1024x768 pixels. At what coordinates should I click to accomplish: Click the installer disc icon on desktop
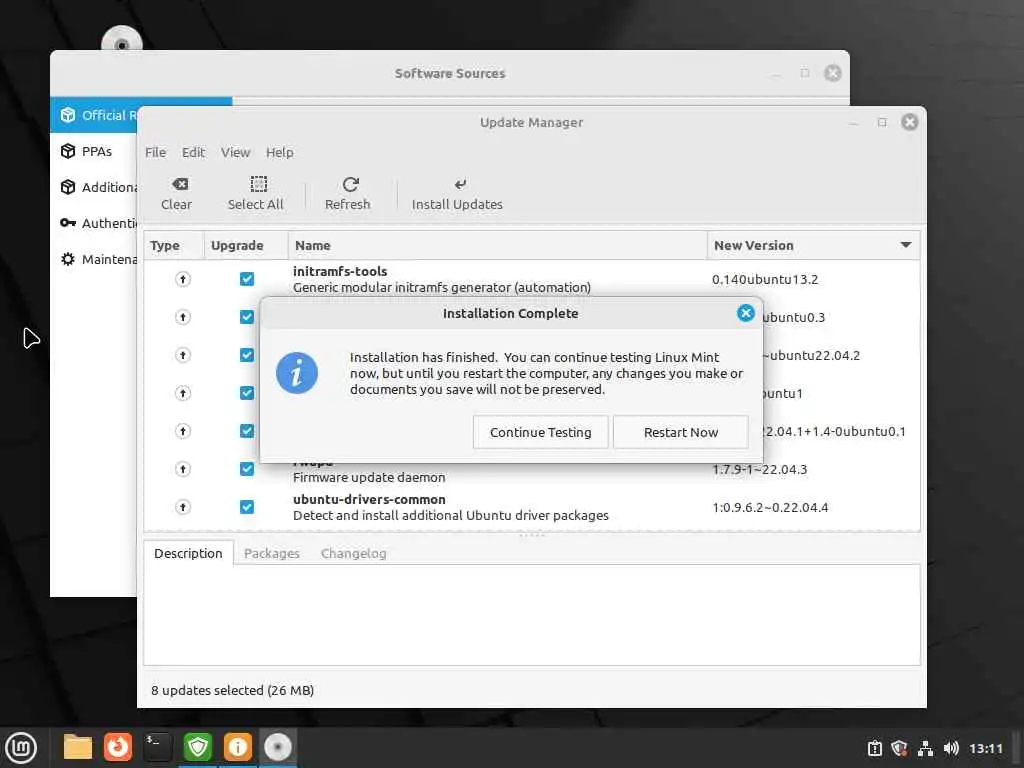pyautogui.click(x=121, y=39)
